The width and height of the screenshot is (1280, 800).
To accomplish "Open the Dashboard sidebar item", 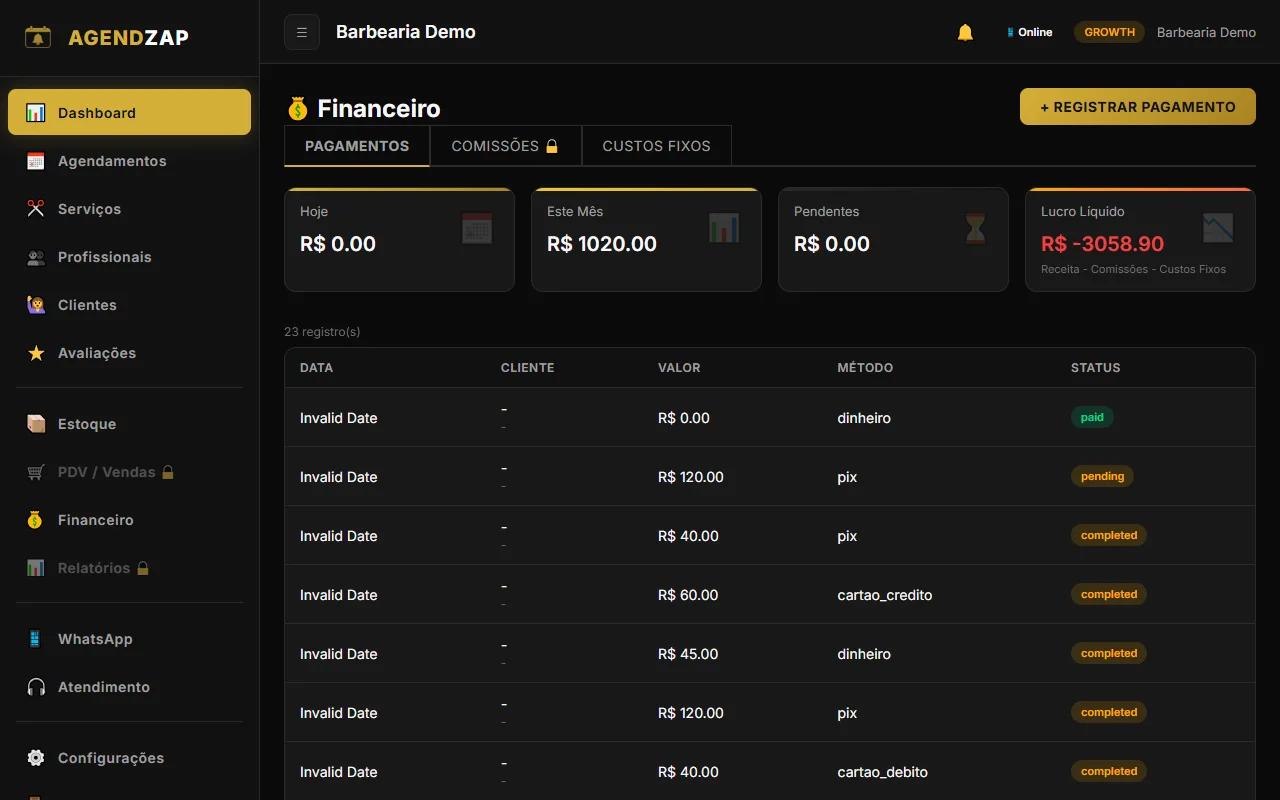I will pyautogui.click(x=129, y=113).
